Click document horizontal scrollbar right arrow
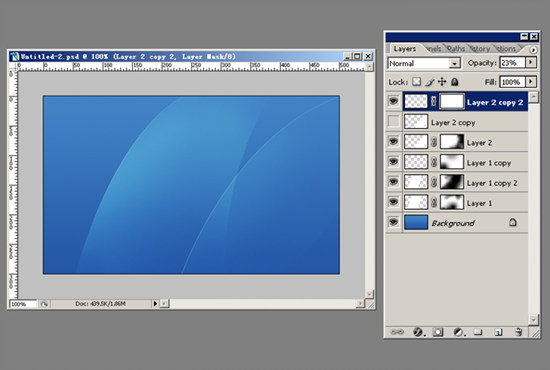The image size is (550, 370). point(361,304)
